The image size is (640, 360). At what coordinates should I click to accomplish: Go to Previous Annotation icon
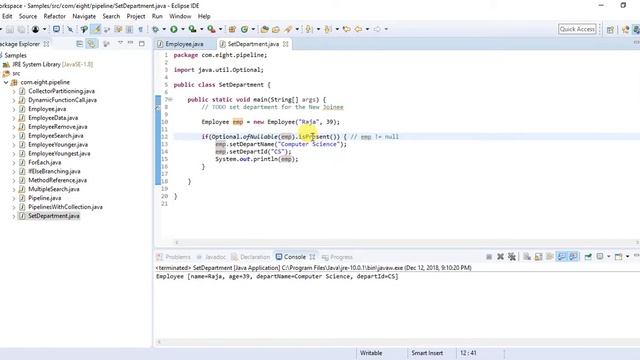[327, 29]
